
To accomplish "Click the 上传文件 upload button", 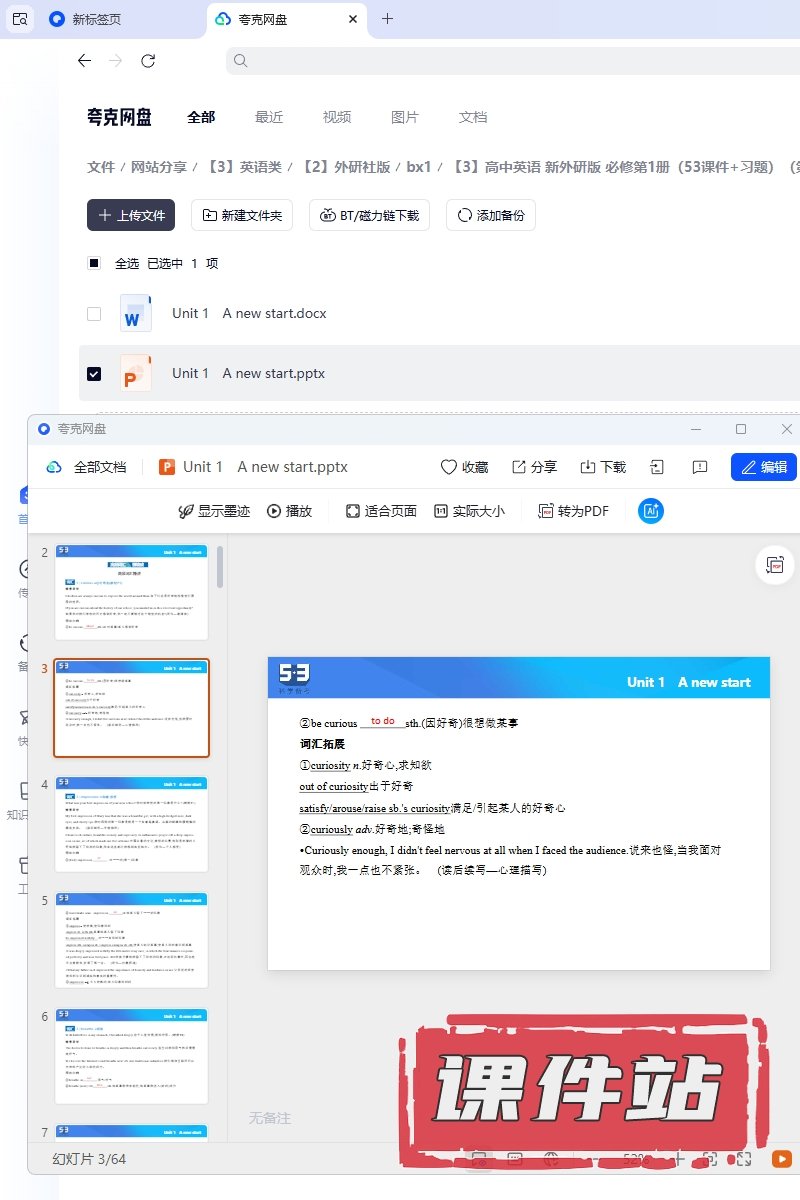I will tap(131, 215).
